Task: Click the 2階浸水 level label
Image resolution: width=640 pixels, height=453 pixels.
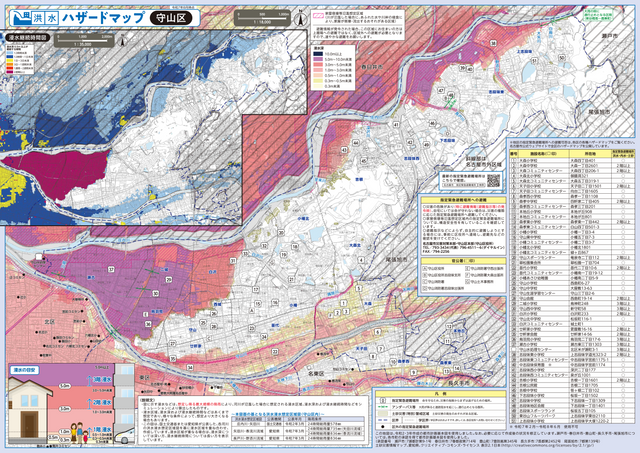Action: (102, 402)
